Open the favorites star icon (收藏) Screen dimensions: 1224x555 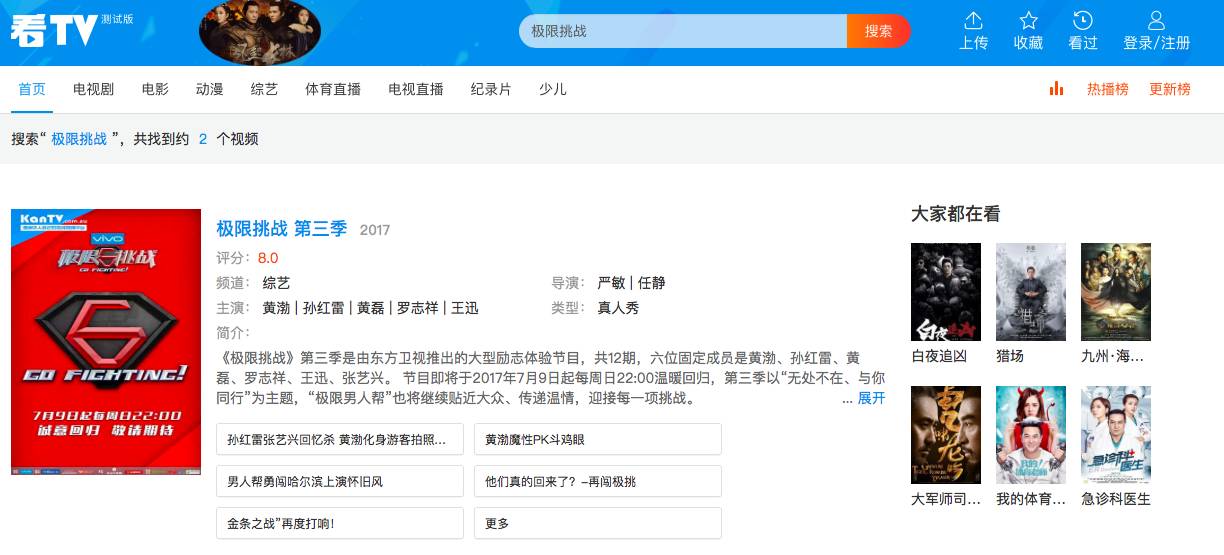coord(1028,21)
